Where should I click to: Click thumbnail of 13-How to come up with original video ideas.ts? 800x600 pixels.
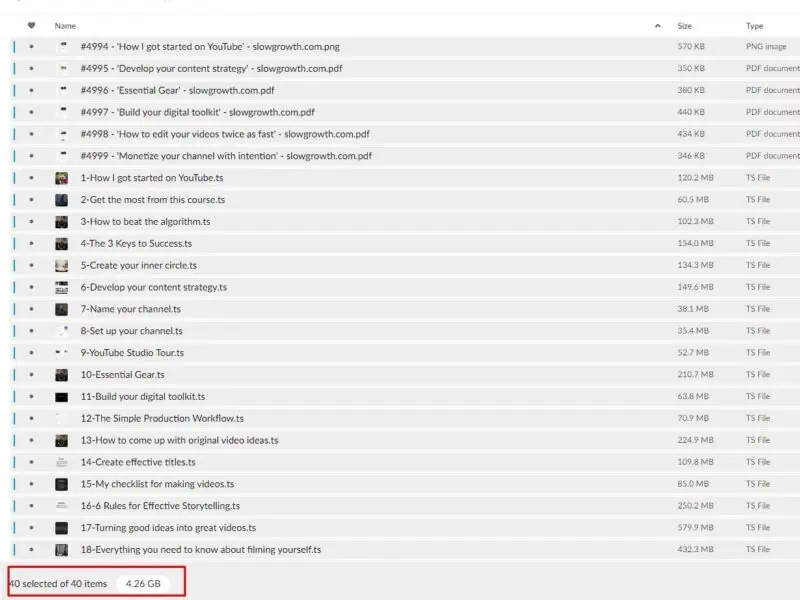pos(62,440)
